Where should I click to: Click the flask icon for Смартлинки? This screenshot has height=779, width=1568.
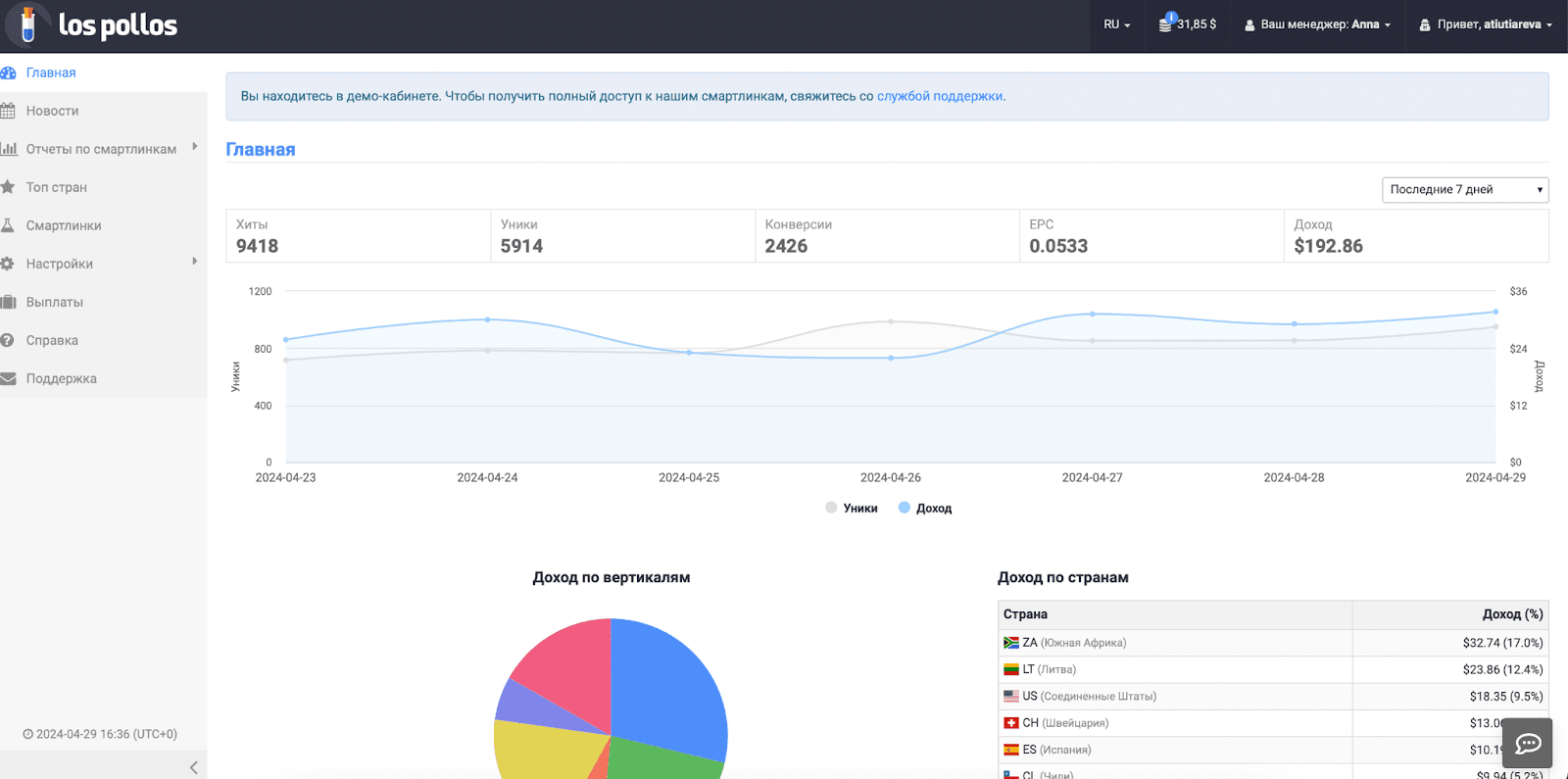tap(8, 225)
